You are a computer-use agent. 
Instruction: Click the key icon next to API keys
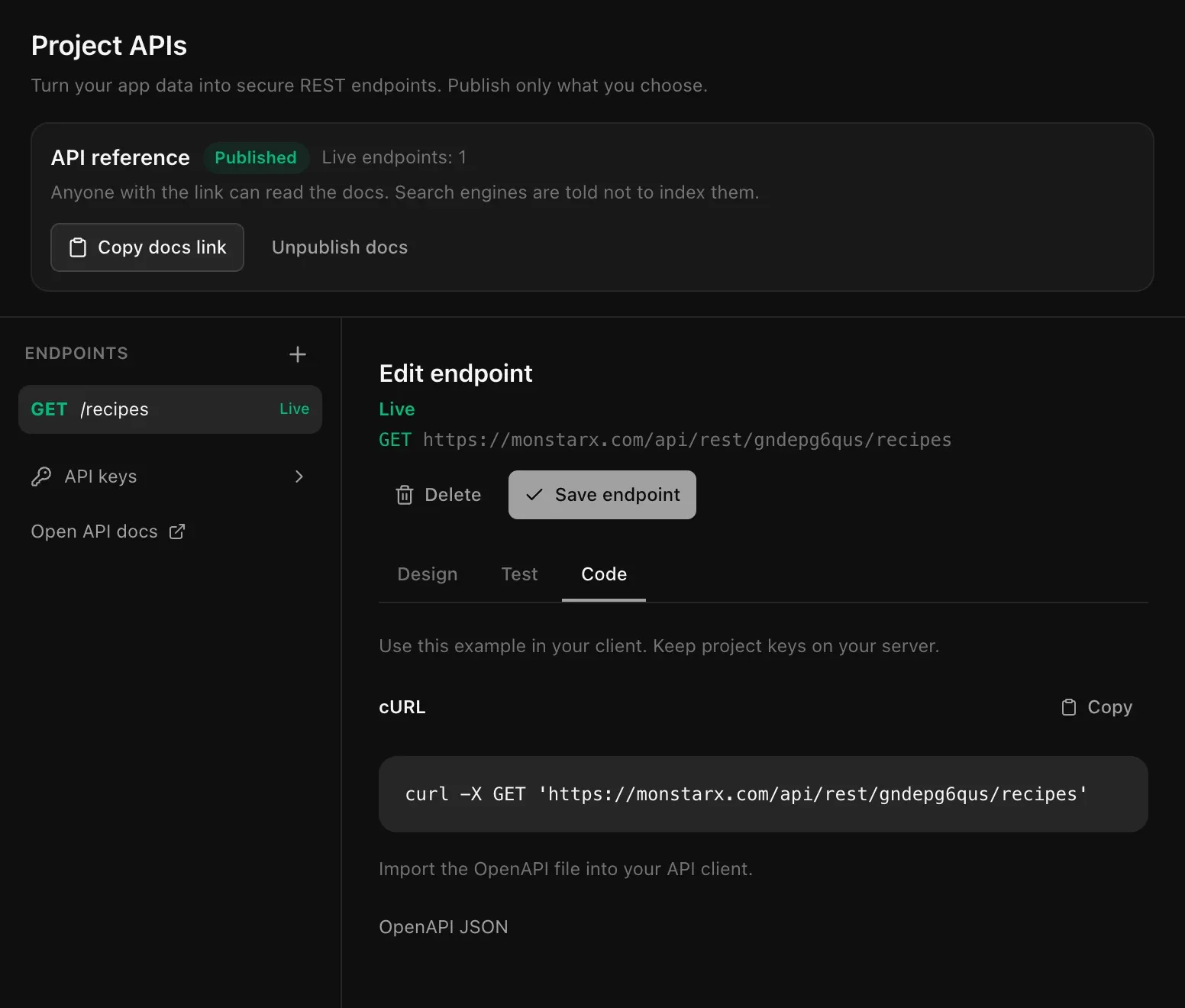[x=41, y=477]
